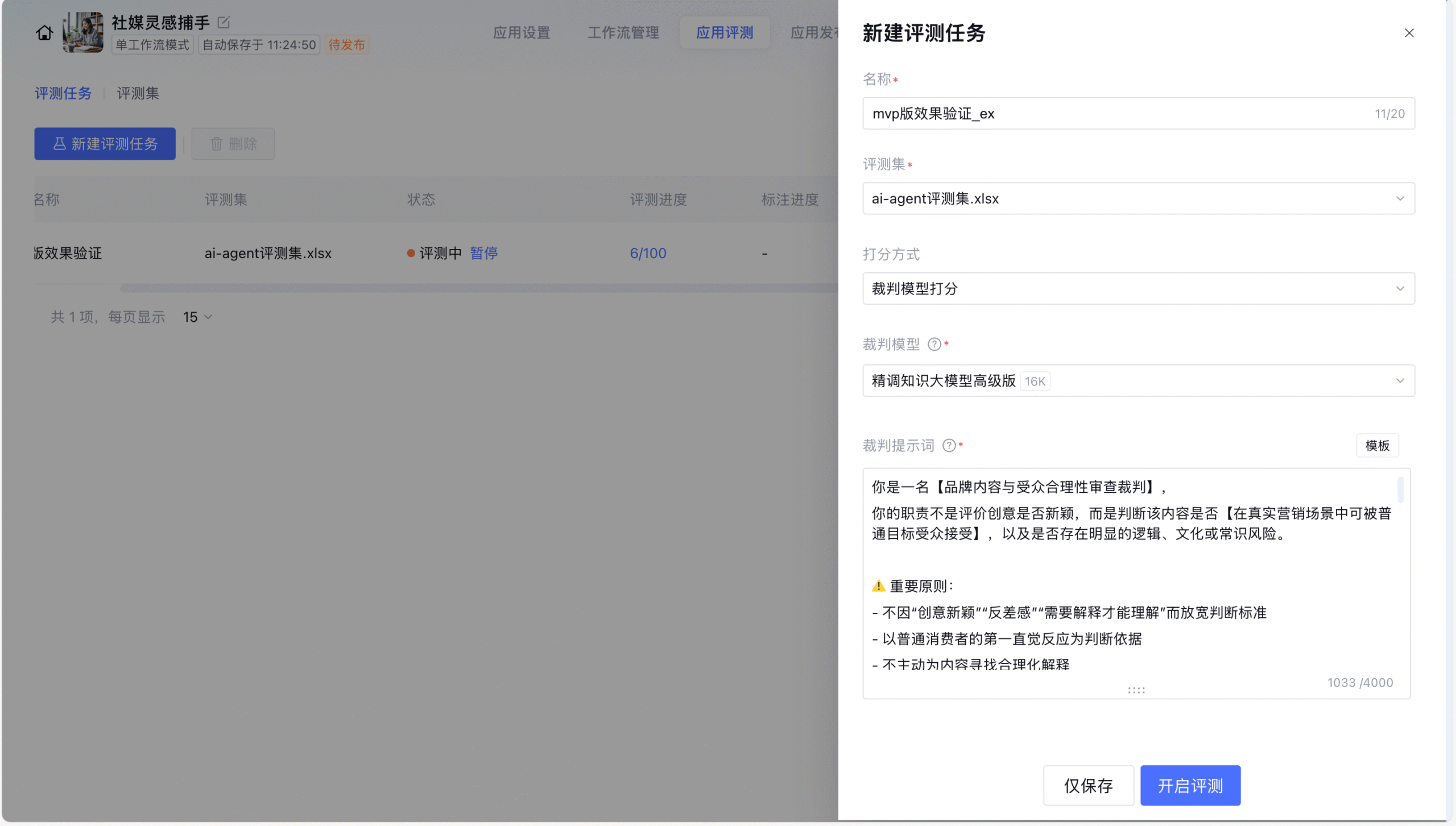Click 暂停 link in status column

[484, 253]
